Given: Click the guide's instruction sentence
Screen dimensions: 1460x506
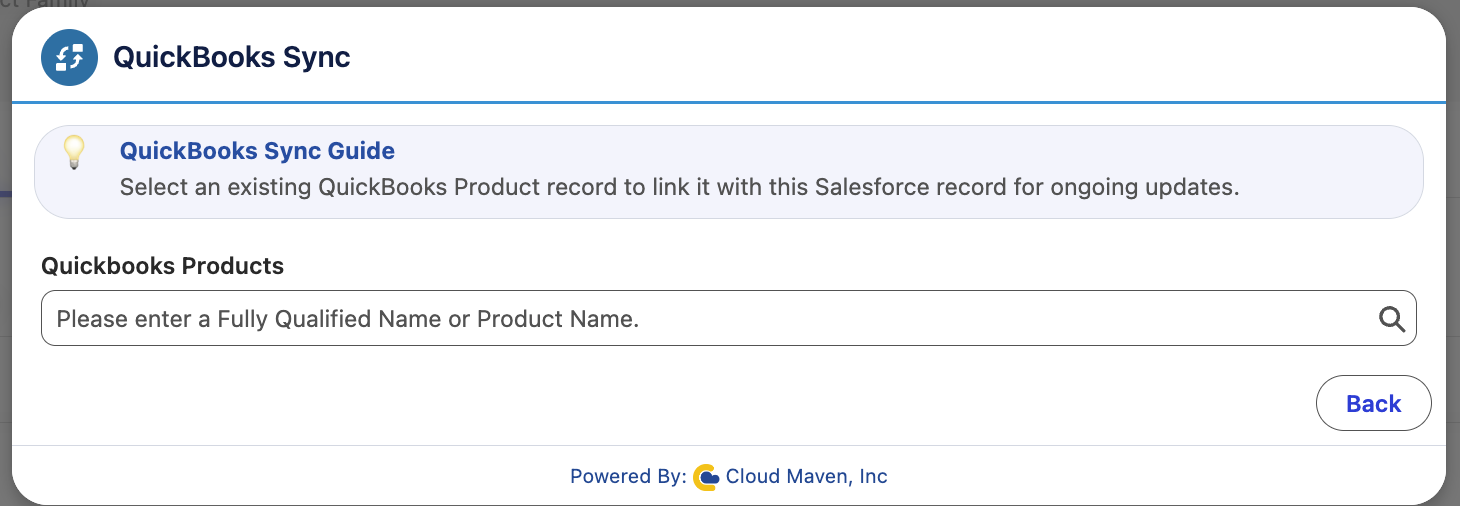Looking at the screenshot, I should (679, 187).
